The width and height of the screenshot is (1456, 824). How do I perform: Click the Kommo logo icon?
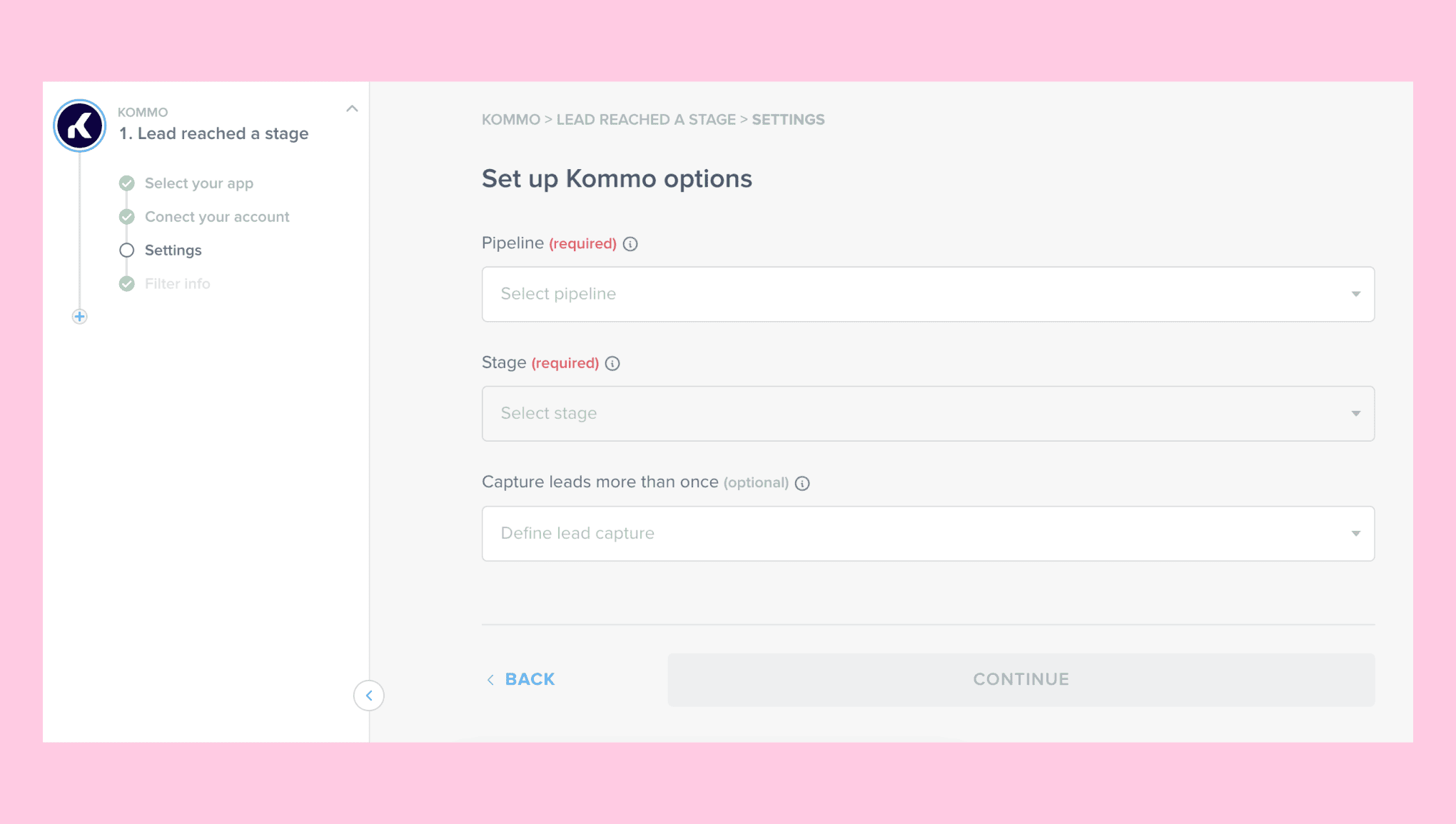click(80, 126)
